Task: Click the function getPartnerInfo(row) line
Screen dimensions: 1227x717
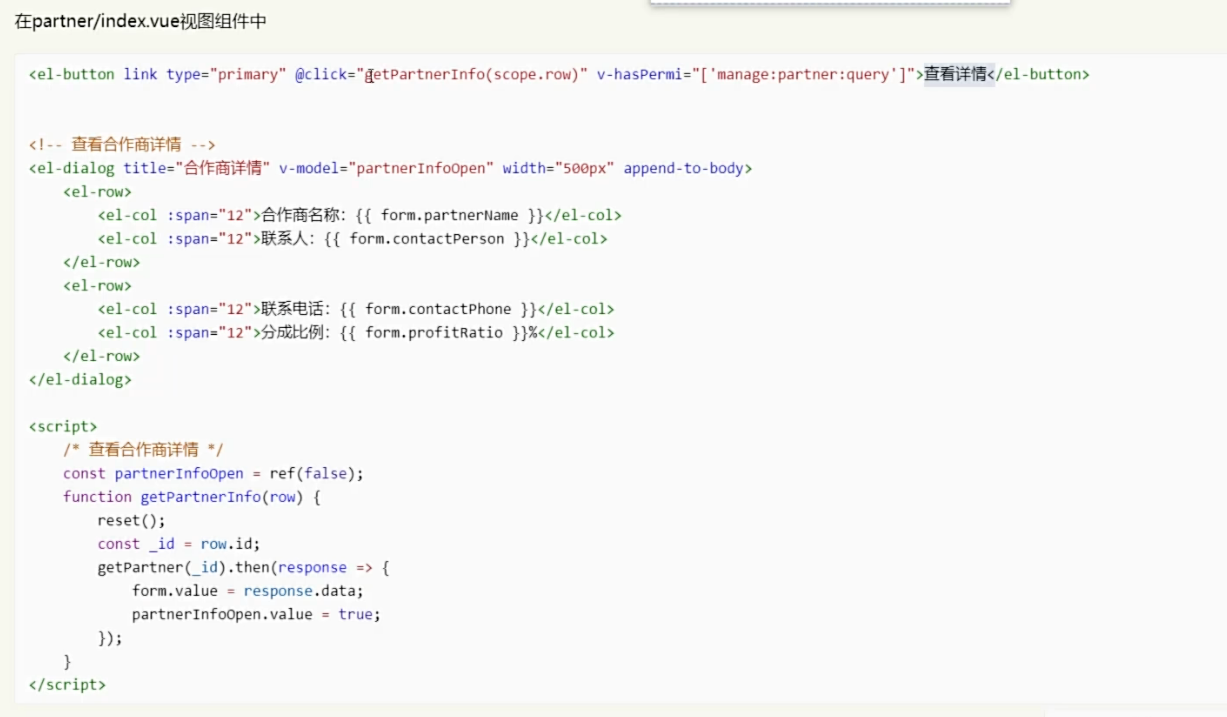Action: click(191, 497)
